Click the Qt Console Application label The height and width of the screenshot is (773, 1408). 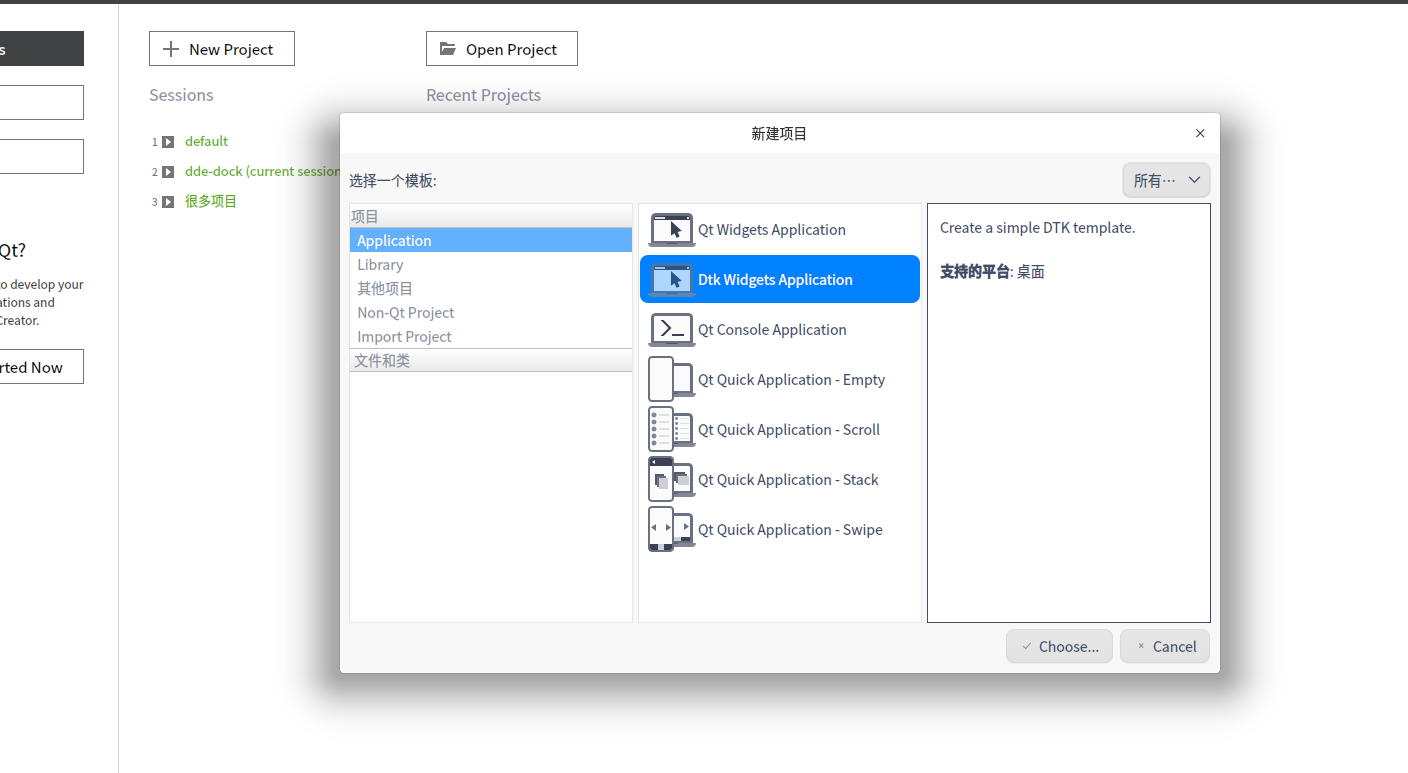(x=772, y=330)
